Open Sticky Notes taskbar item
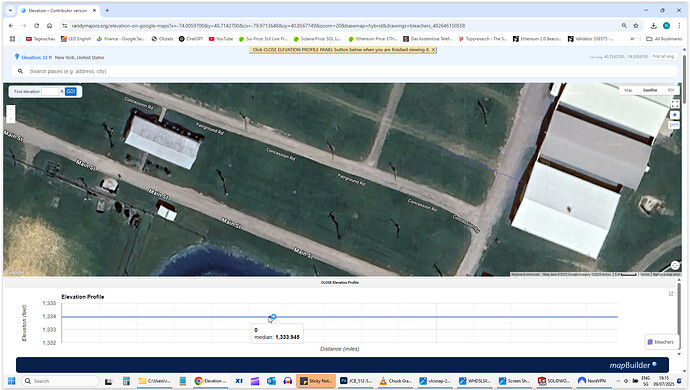This screenshot has width=690, height=390. click(x=316, y=381)
